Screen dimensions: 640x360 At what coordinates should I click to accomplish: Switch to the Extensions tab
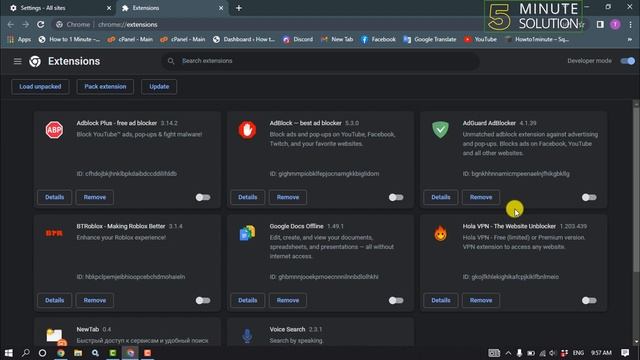(x=172, y=8)
